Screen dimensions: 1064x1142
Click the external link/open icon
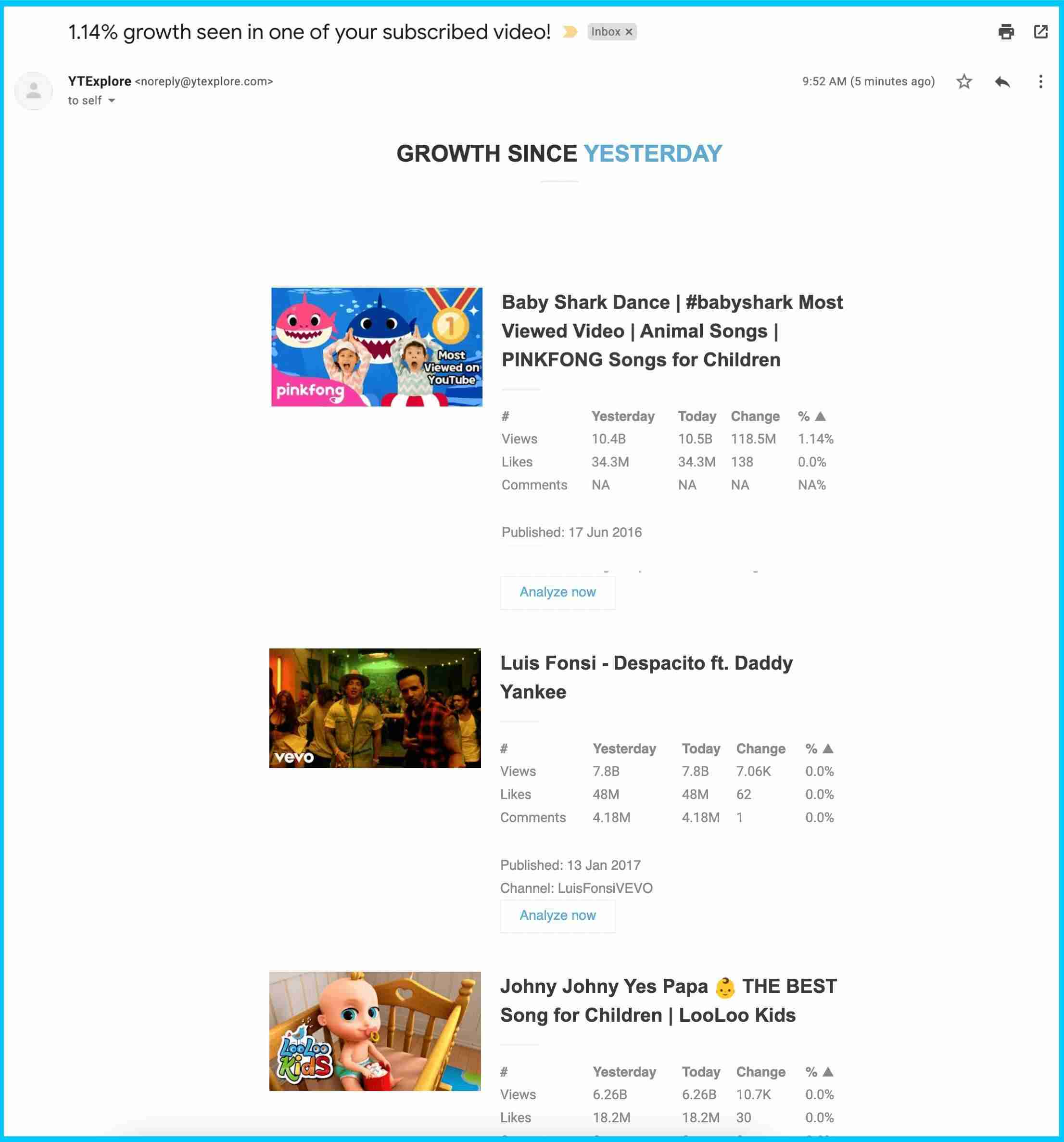1040,33
